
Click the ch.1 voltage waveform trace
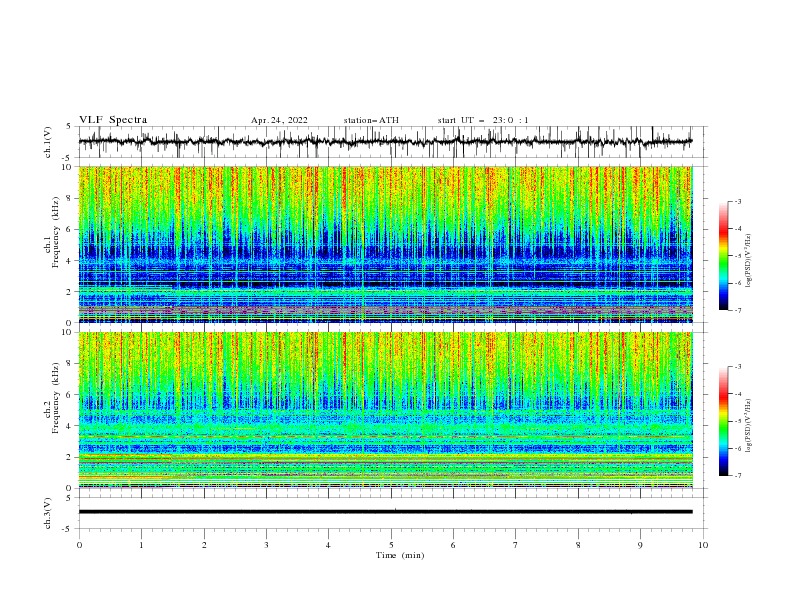pyautogui.click(x=385, y=141)
